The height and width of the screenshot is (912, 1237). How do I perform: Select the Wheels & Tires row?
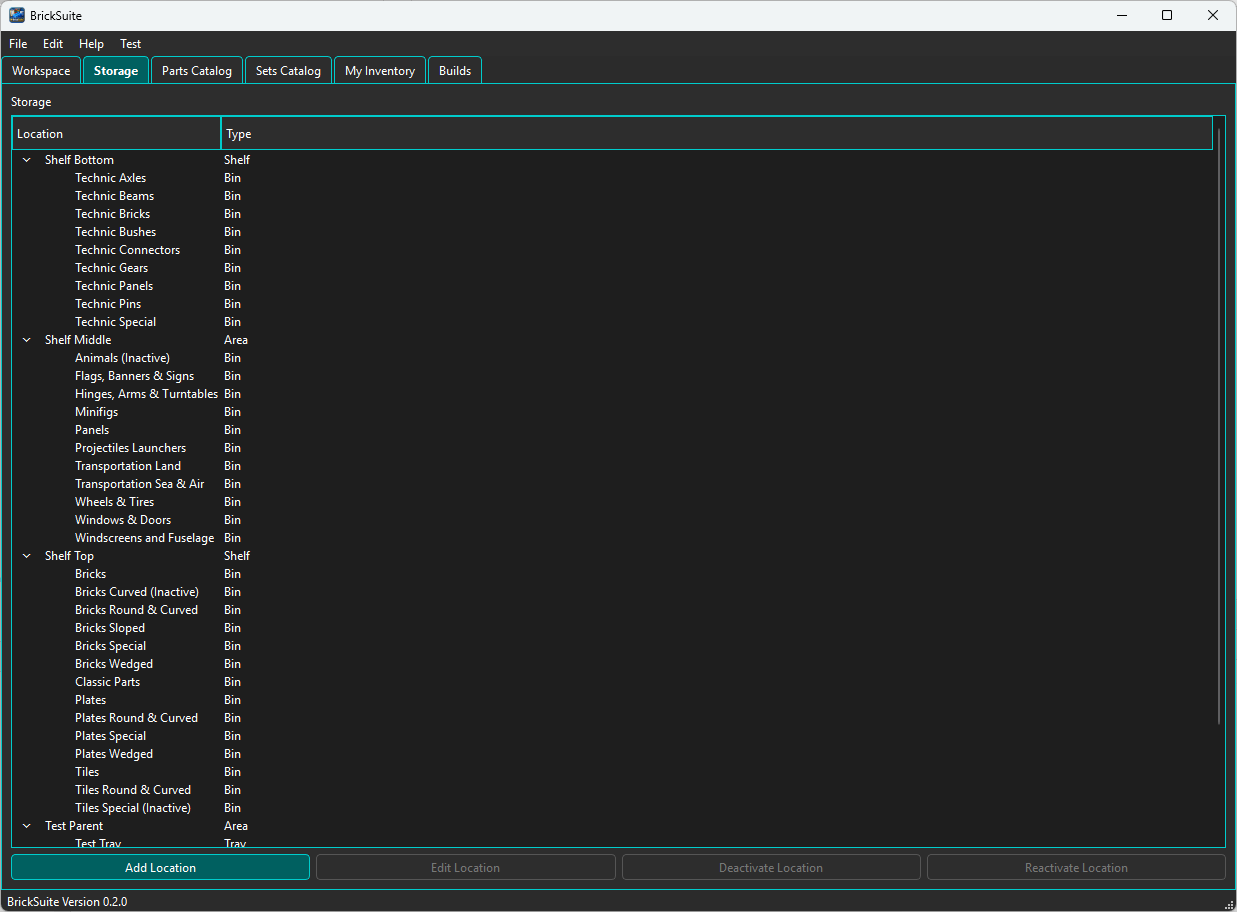pos(613,502)
